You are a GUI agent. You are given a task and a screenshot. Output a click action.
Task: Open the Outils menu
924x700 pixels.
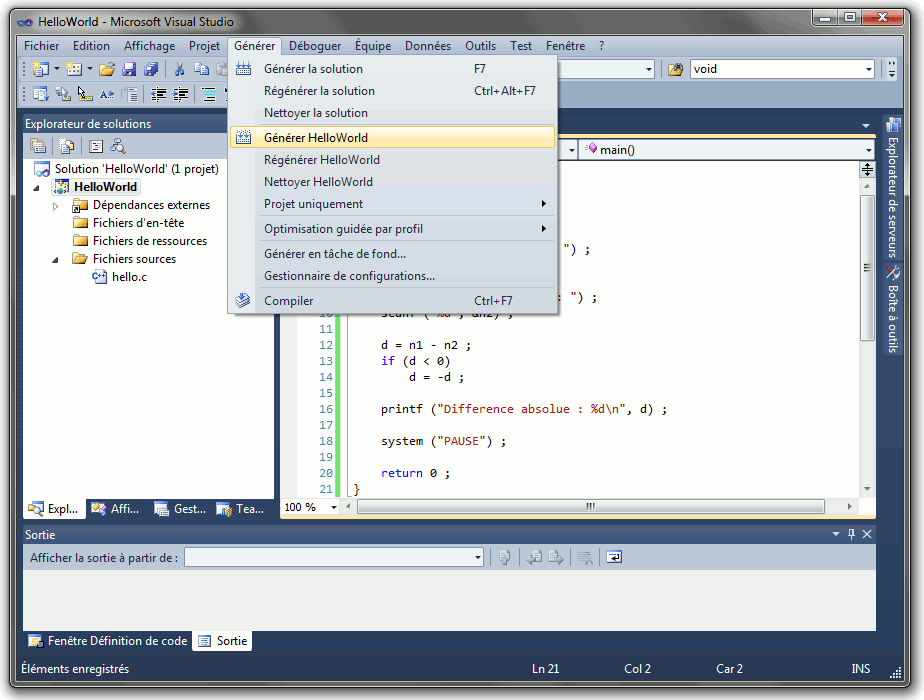[x=480, y=46]
